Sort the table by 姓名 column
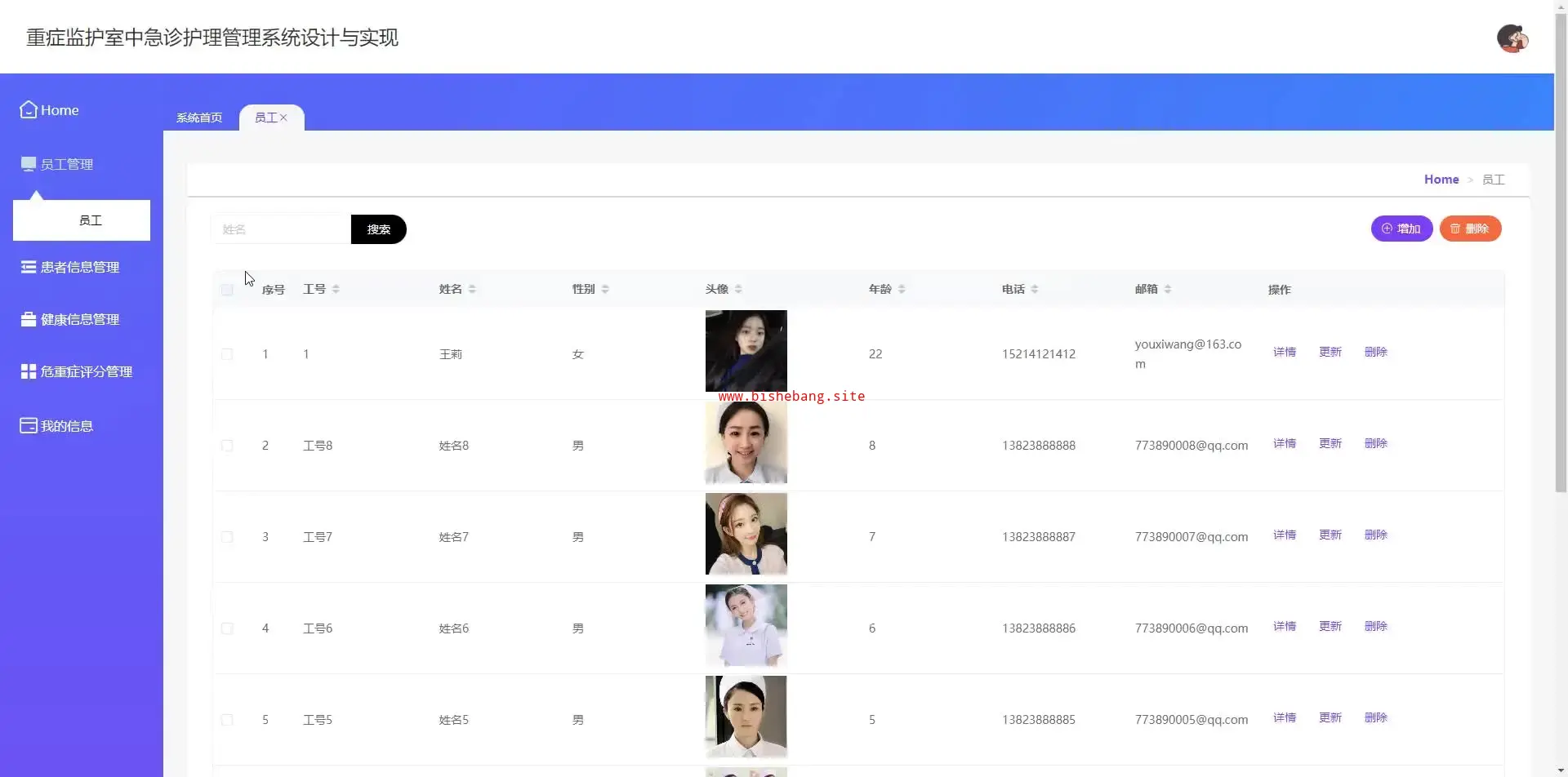The width and height of the screenshot is (1568, 777). pyautogui.click(x=472, y=289)
